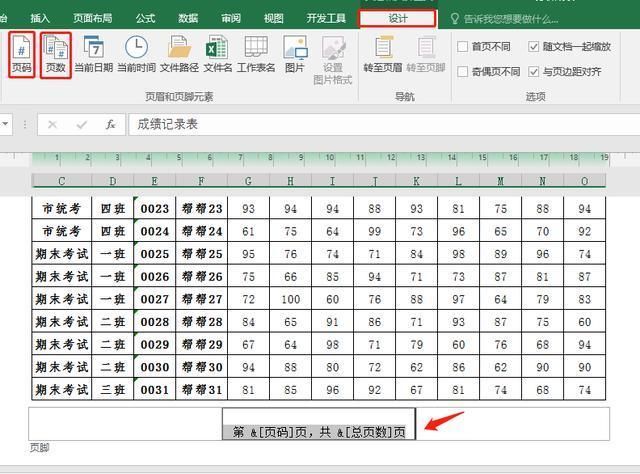The width and height of the screenshot is (640, 474).
Task: Select column O header
Action: (x=584, y=181)
